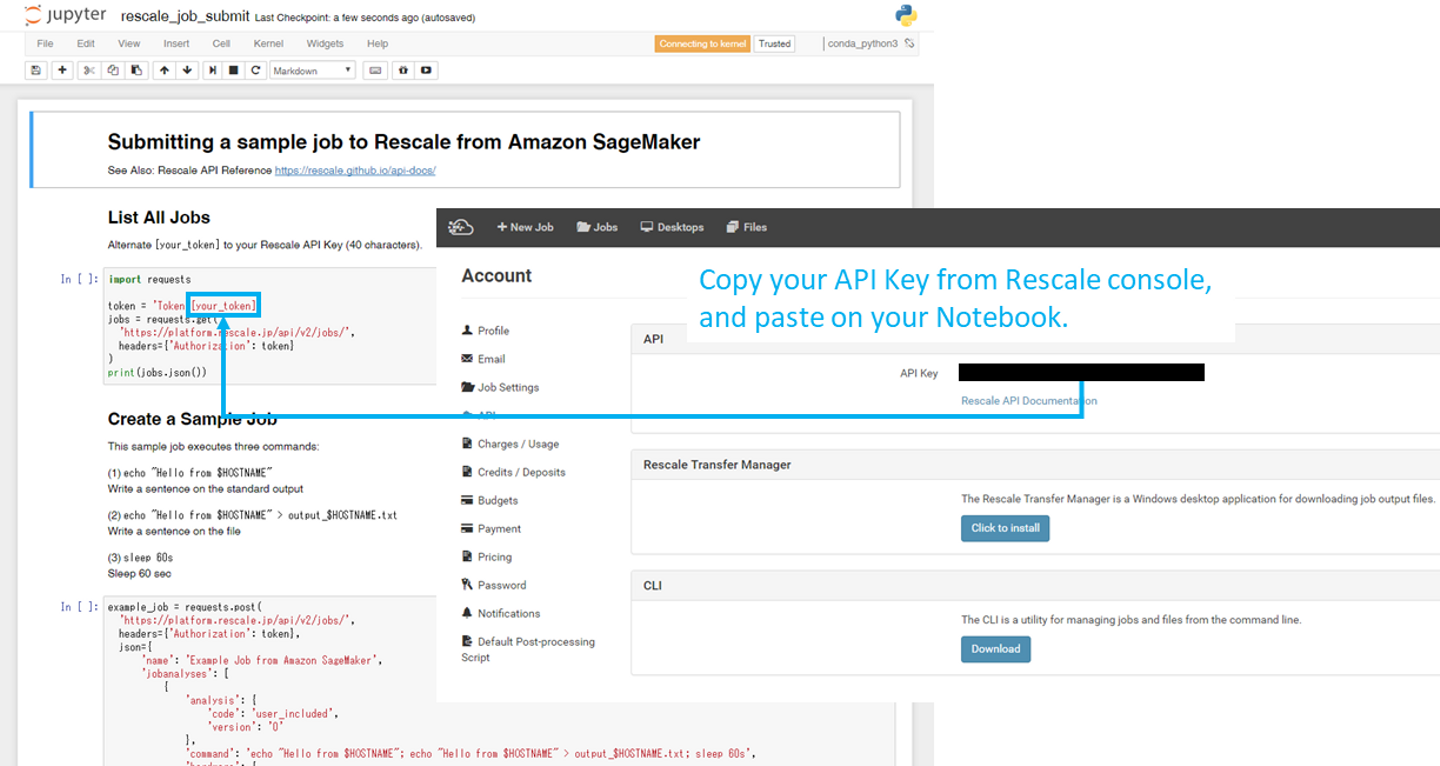Paste cells below in the Jupyter toolbar
Screen dimensions: 1440x766
[x=136, y=70]
